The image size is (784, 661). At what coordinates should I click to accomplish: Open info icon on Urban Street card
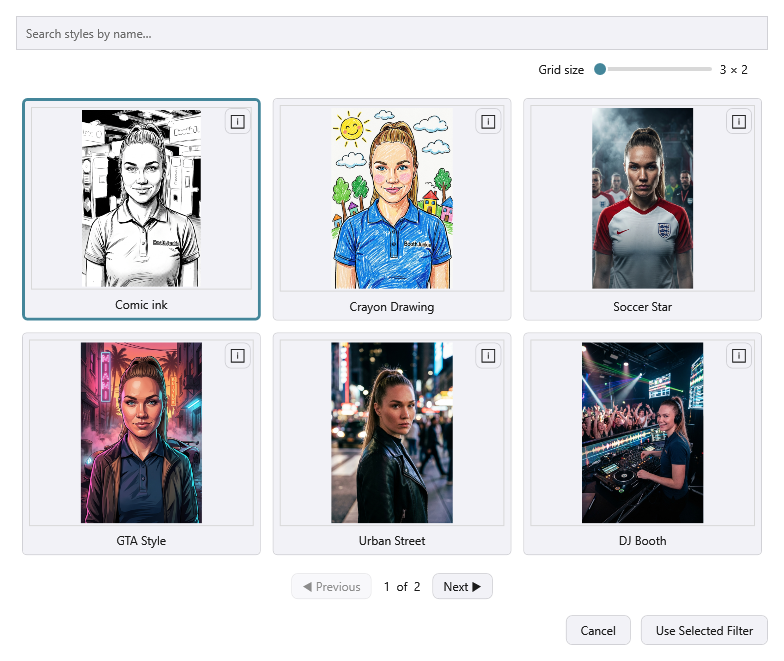coord(488,356)
